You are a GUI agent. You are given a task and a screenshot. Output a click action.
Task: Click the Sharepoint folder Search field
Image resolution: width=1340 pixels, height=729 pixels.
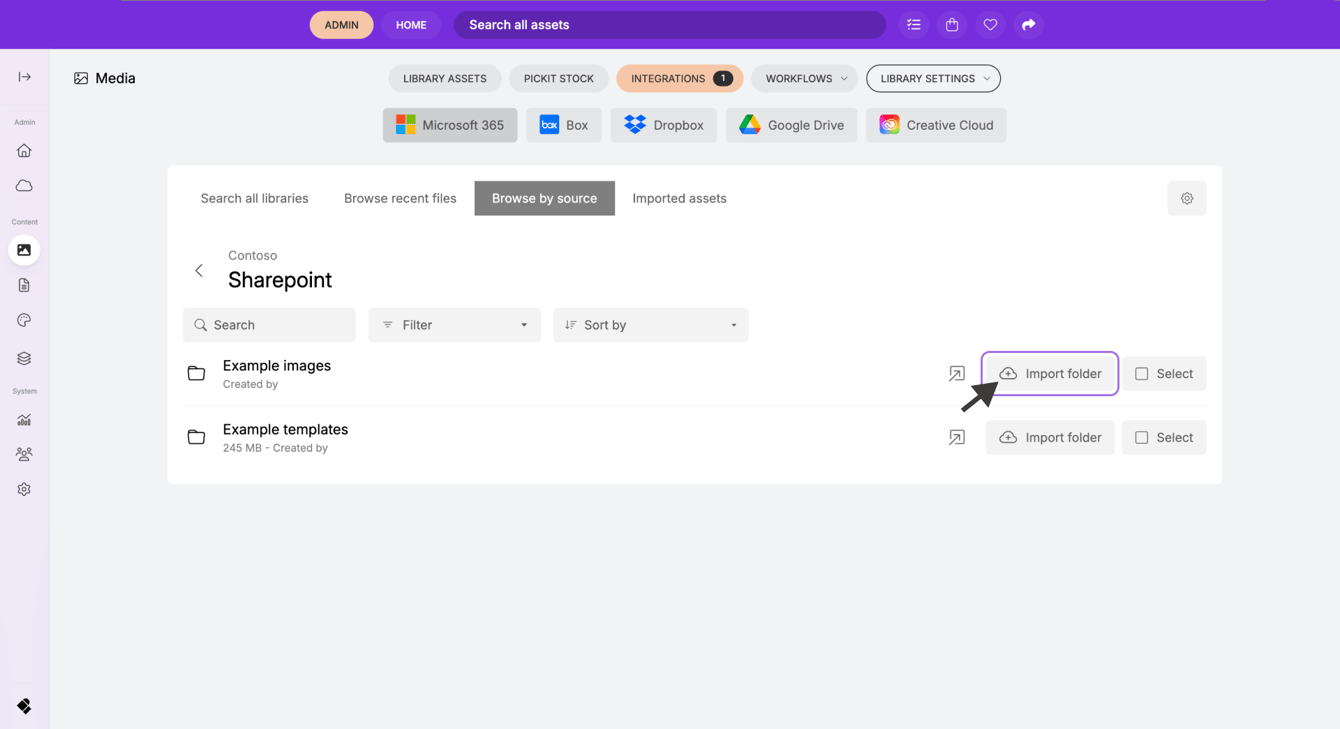click(x=269, y=325)
